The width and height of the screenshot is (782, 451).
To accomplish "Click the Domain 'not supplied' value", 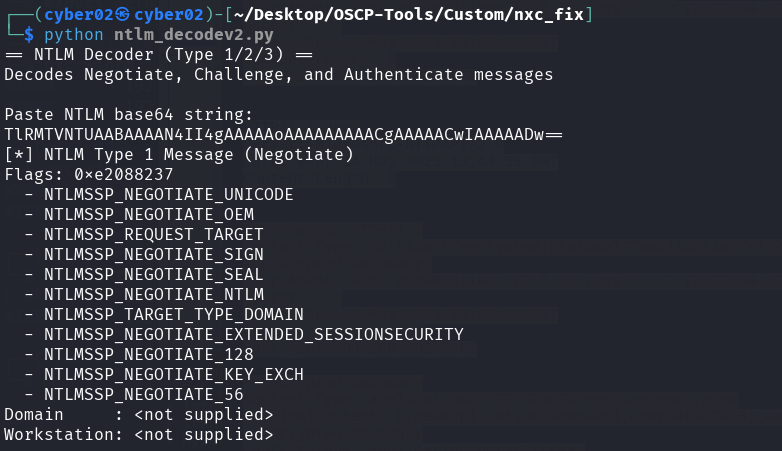I will pyautogui.click(x=203, y=414).
